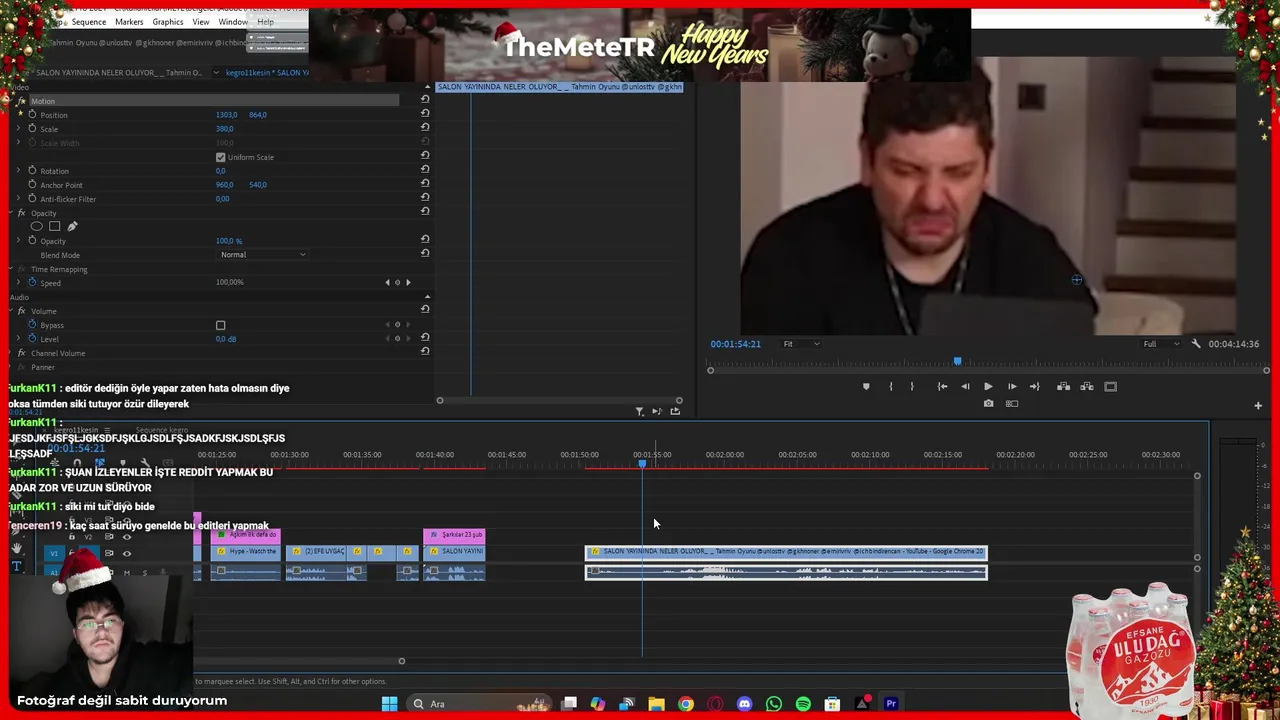The width and height of the screenshot is (1280, 720).
Task: Add or remove Speed keyframe
Action: (398, 282)
